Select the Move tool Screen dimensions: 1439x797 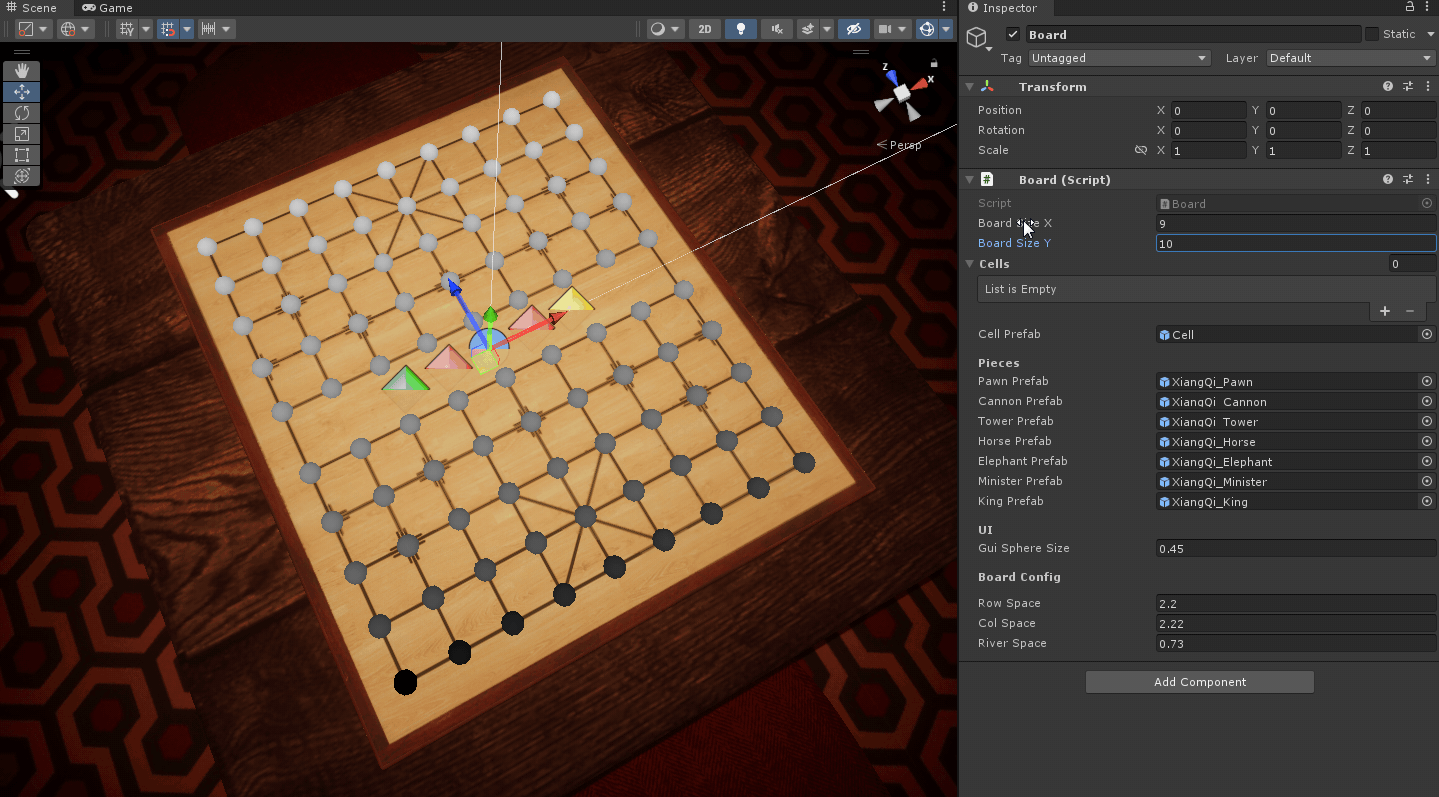pos(21,91)
